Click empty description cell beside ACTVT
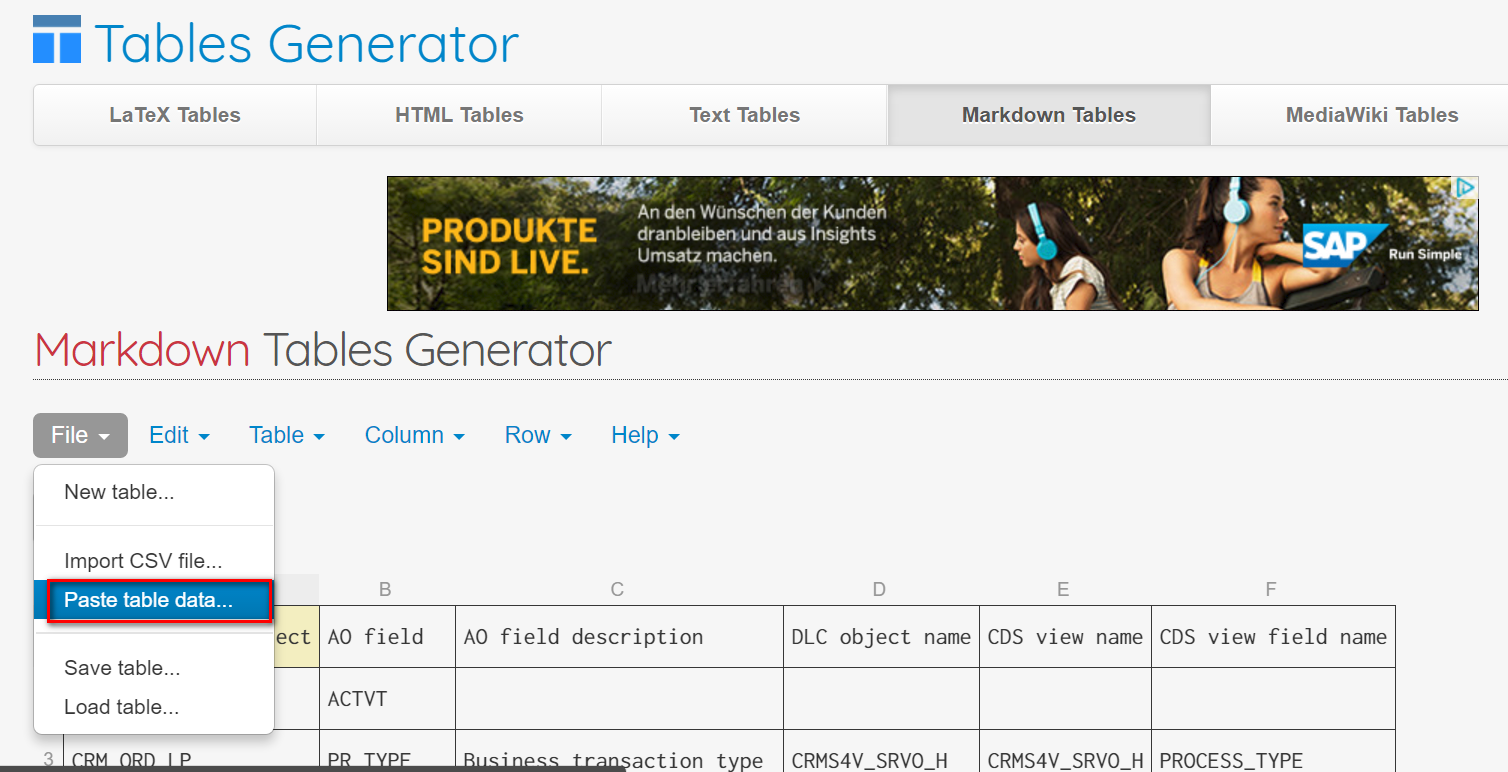 (x=619, y=699)
